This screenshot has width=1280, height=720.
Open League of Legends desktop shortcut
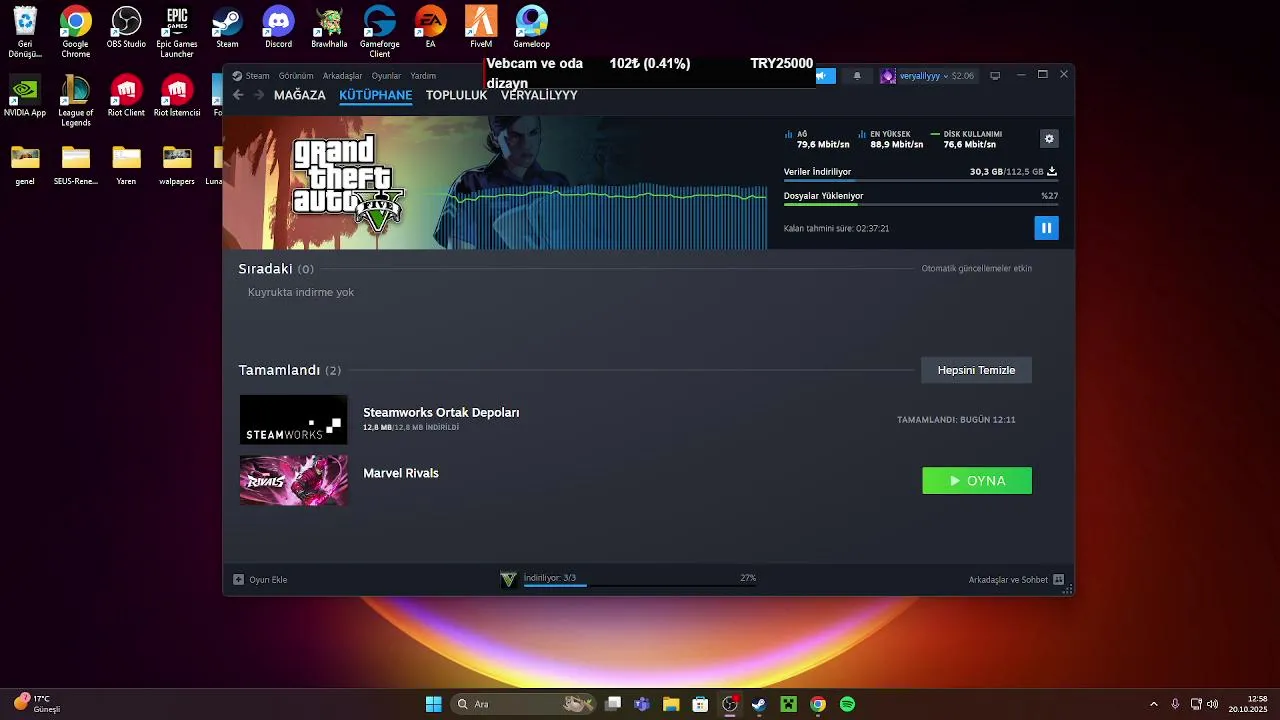pyautogui.click(x=76, y=100)
